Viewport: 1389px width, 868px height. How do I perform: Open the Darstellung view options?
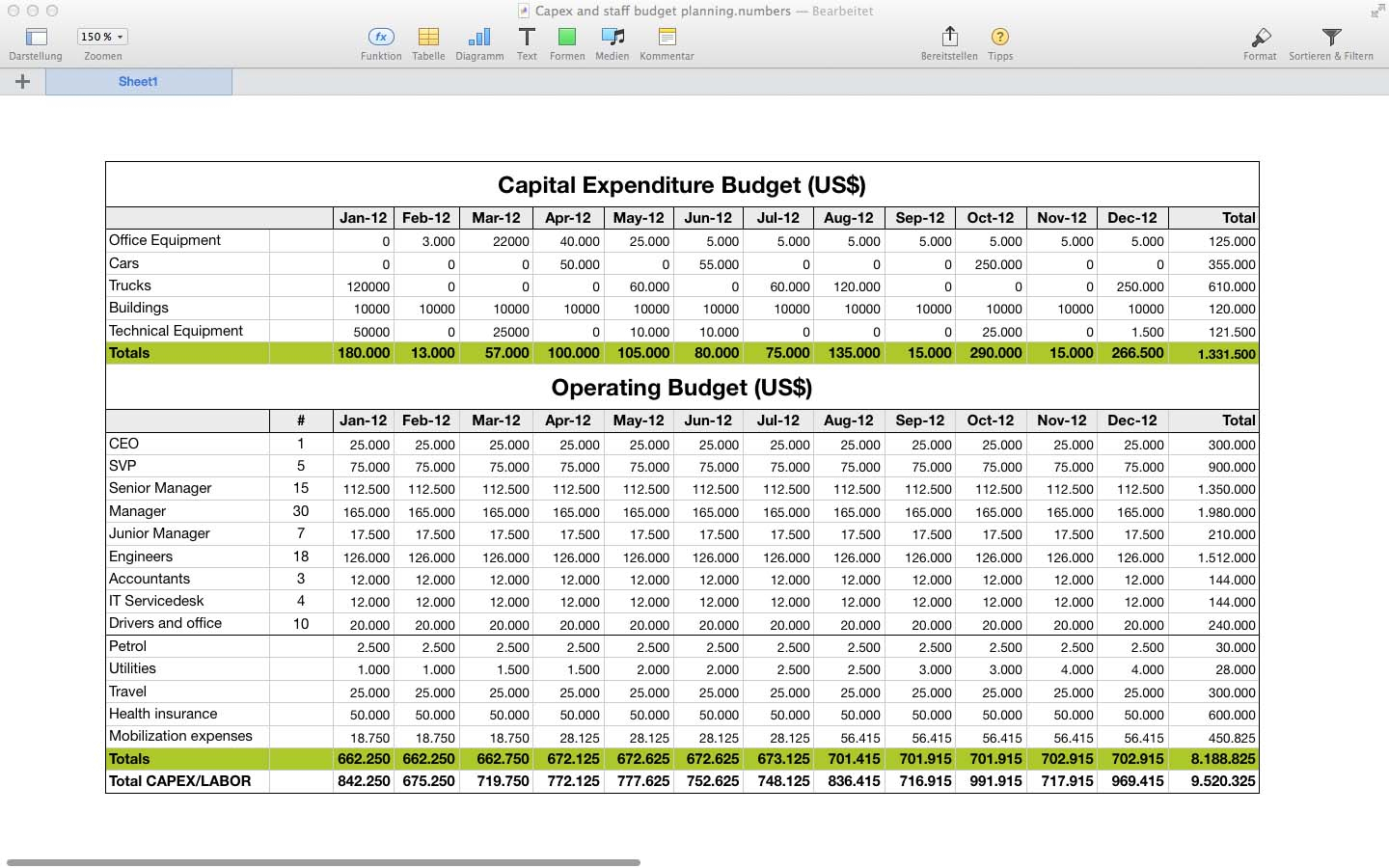[x=36, y=38]
